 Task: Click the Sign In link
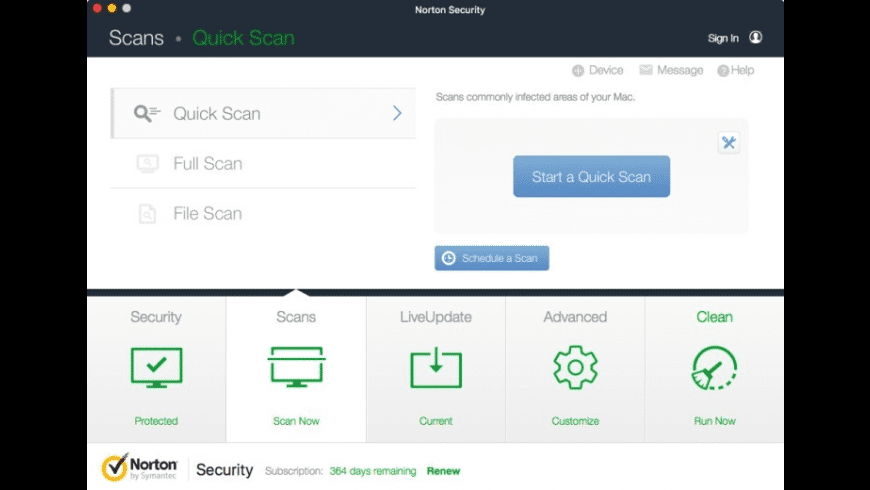[723, 38]
